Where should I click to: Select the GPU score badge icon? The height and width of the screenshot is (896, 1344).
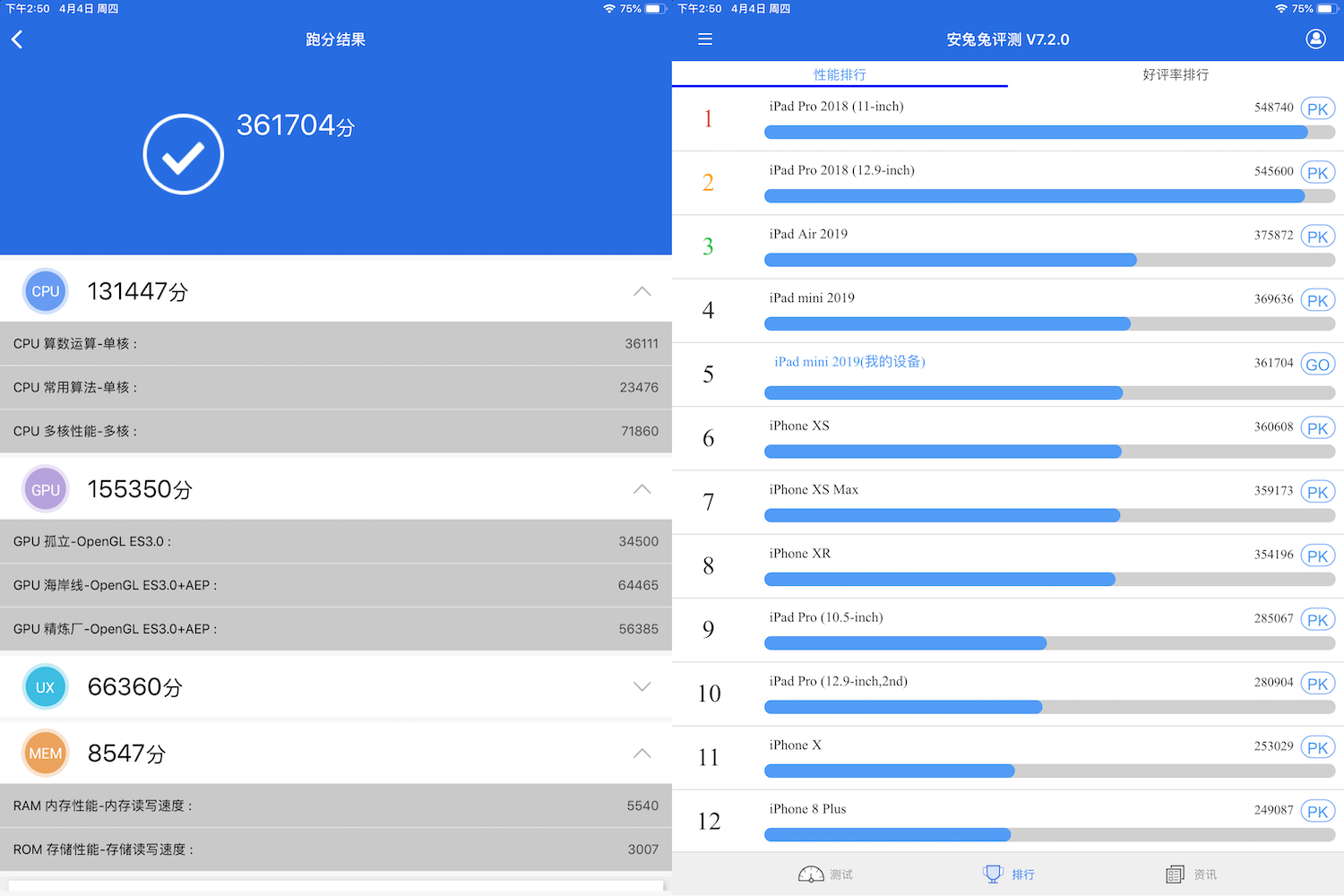coord(45,488)
